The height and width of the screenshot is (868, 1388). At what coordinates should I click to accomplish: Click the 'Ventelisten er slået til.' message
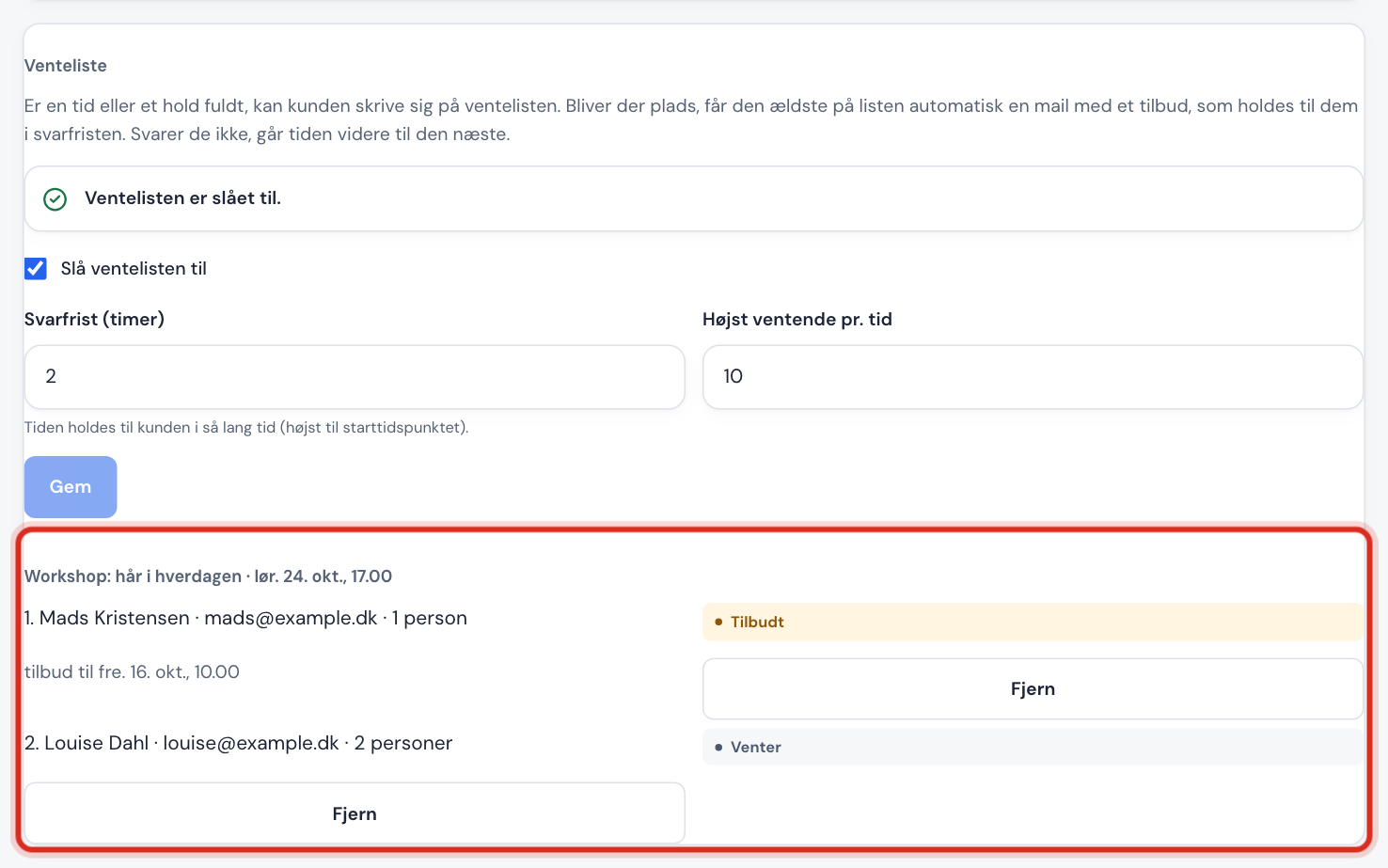pyautogui.click(x=182, y=198)
